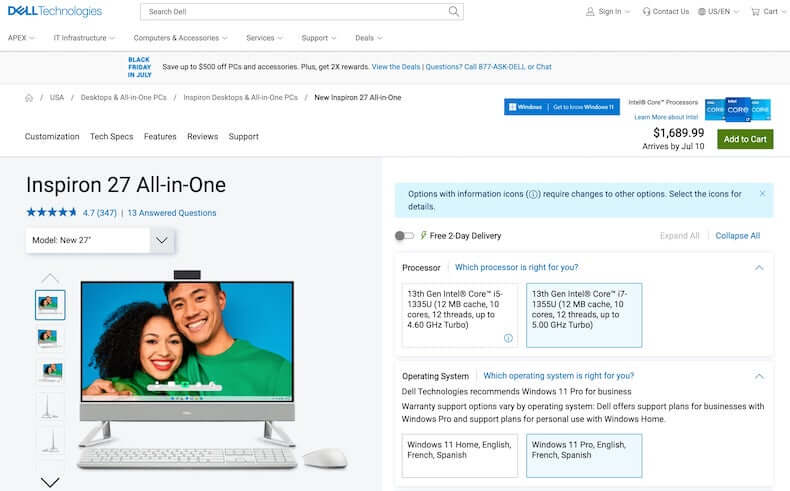The width and height of the screenshot is (790, 491).
Task: Click the US/EN globe icon
Action: (701, 11)
